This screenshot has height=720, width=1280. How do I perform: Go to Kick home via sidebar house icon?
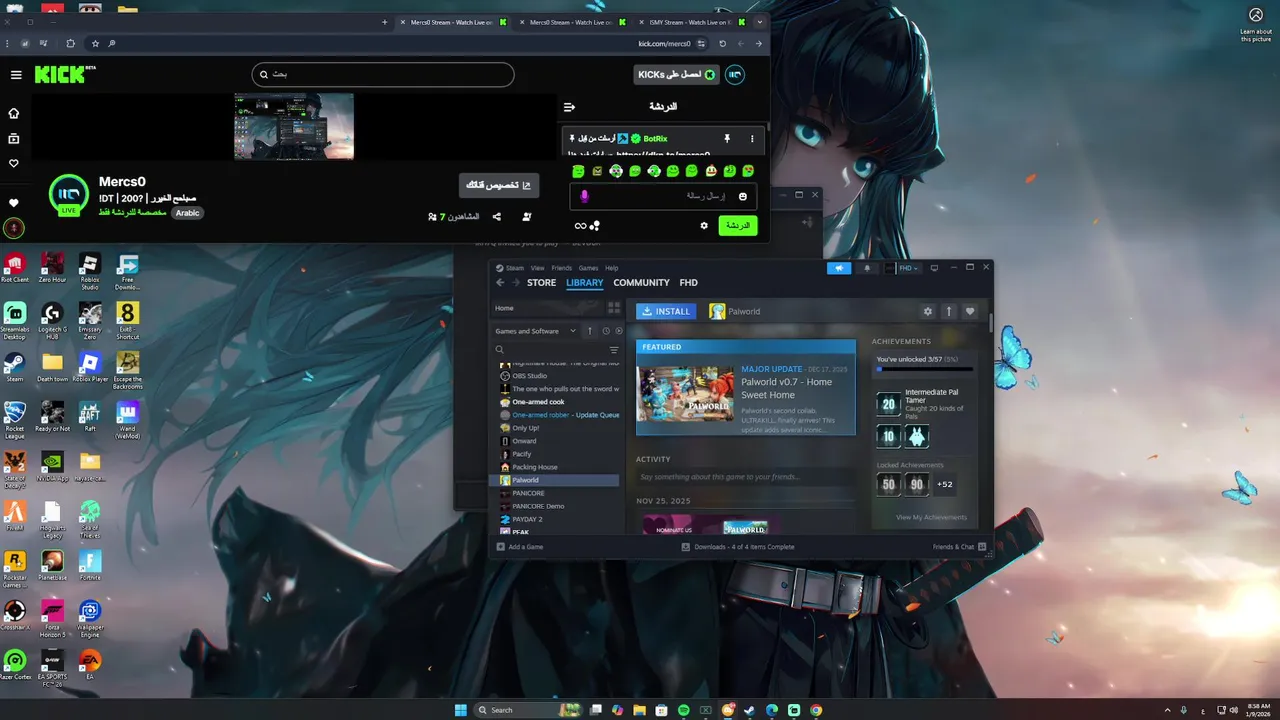coord(14,113)
